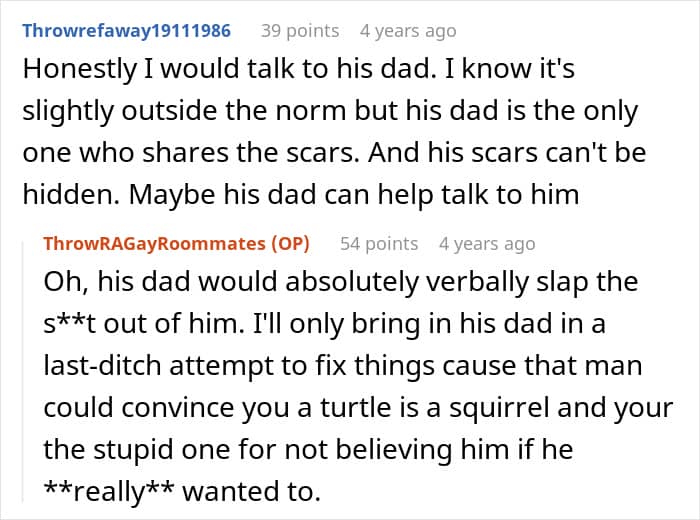Open Throwrefaway19111986's user profile

click(126, 30)
